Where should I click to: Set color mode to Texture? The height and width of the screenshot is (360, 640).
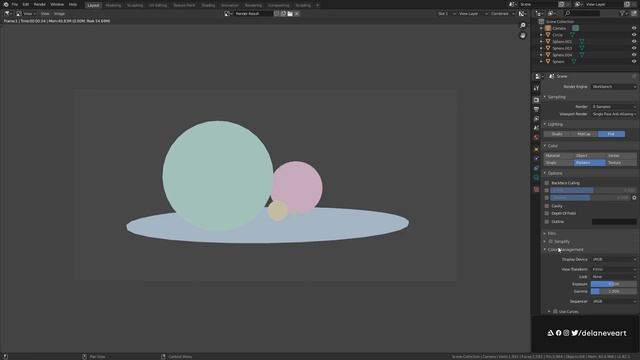[x=621, y=163]
